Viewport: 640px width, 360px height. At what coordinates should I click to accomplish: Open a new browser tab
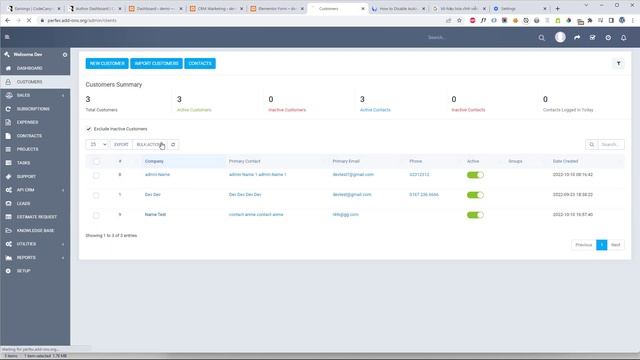(x=558, y=9)
